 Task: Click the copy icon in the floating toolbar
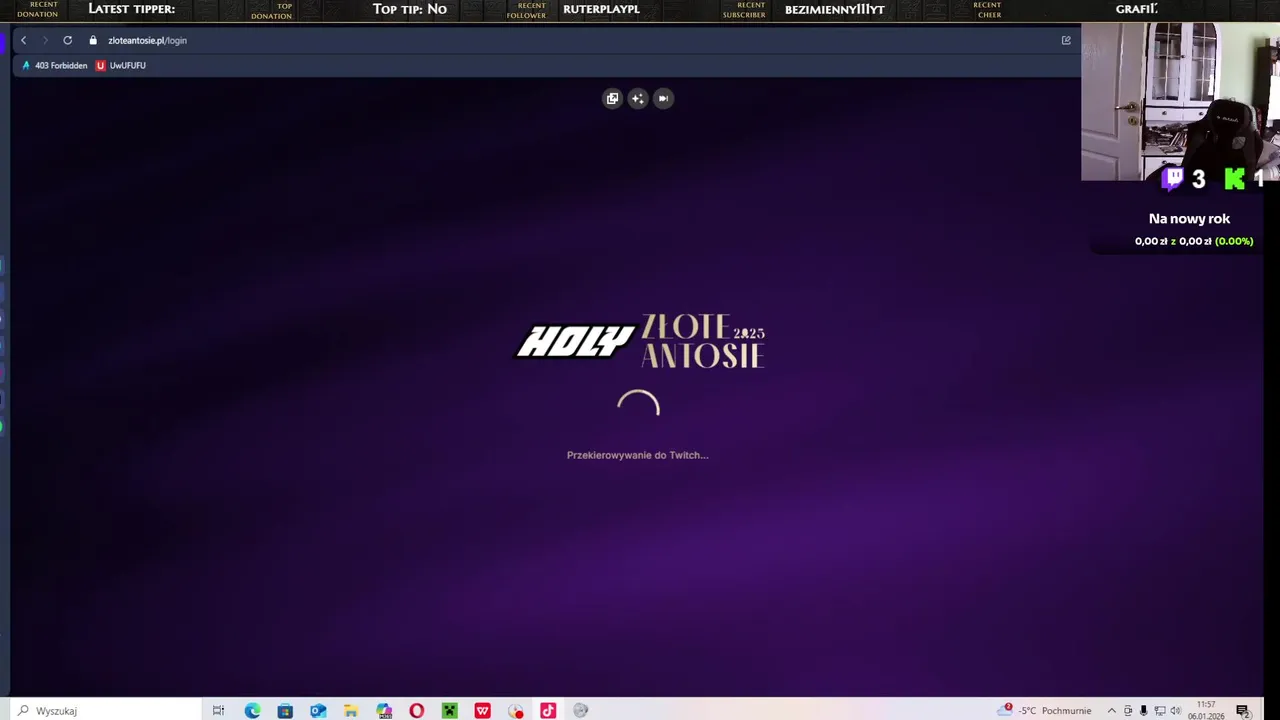(x=612, y=98)
